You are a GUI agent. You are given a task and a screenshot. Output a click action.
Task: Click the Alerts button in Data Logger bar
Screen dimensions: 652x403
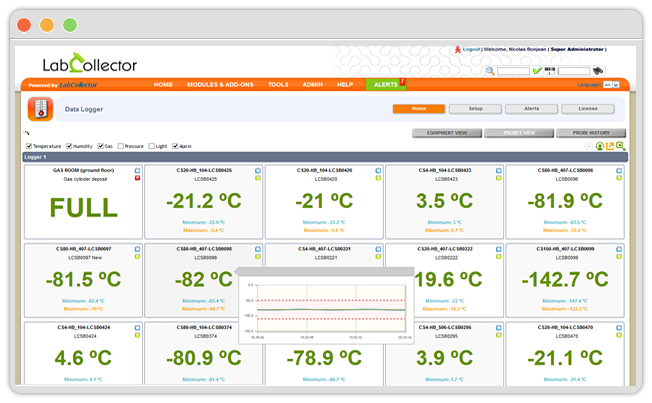[x=531, y=109]
